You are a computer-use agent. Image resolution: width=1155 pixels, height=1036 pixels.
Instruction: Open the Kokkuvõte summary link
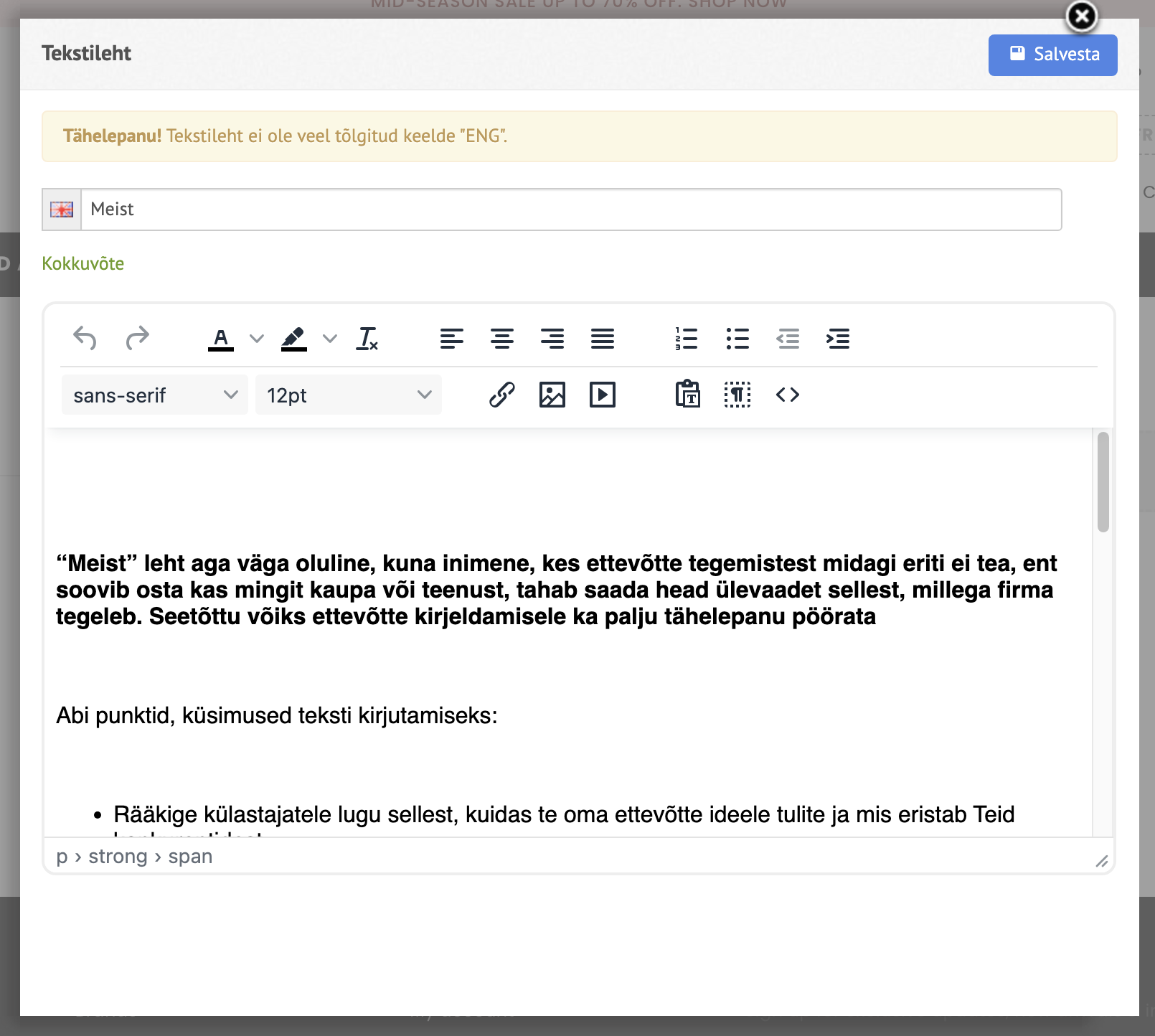coord(83,263)
